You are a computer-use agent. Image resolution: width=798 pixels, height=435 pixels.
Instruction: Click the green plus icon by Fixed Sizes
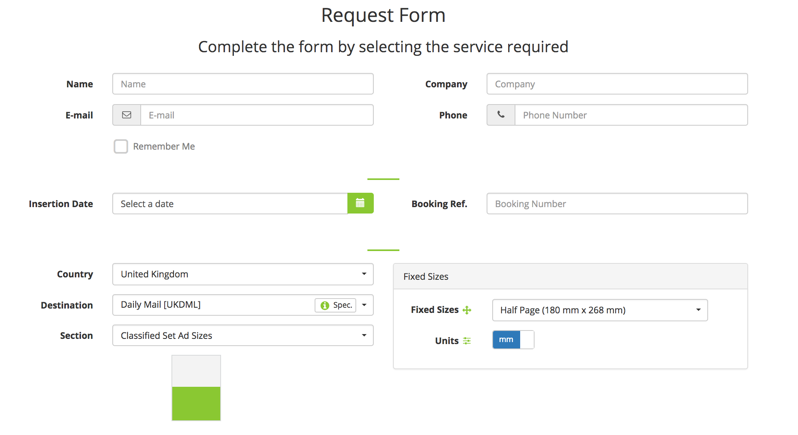(467, 310)
